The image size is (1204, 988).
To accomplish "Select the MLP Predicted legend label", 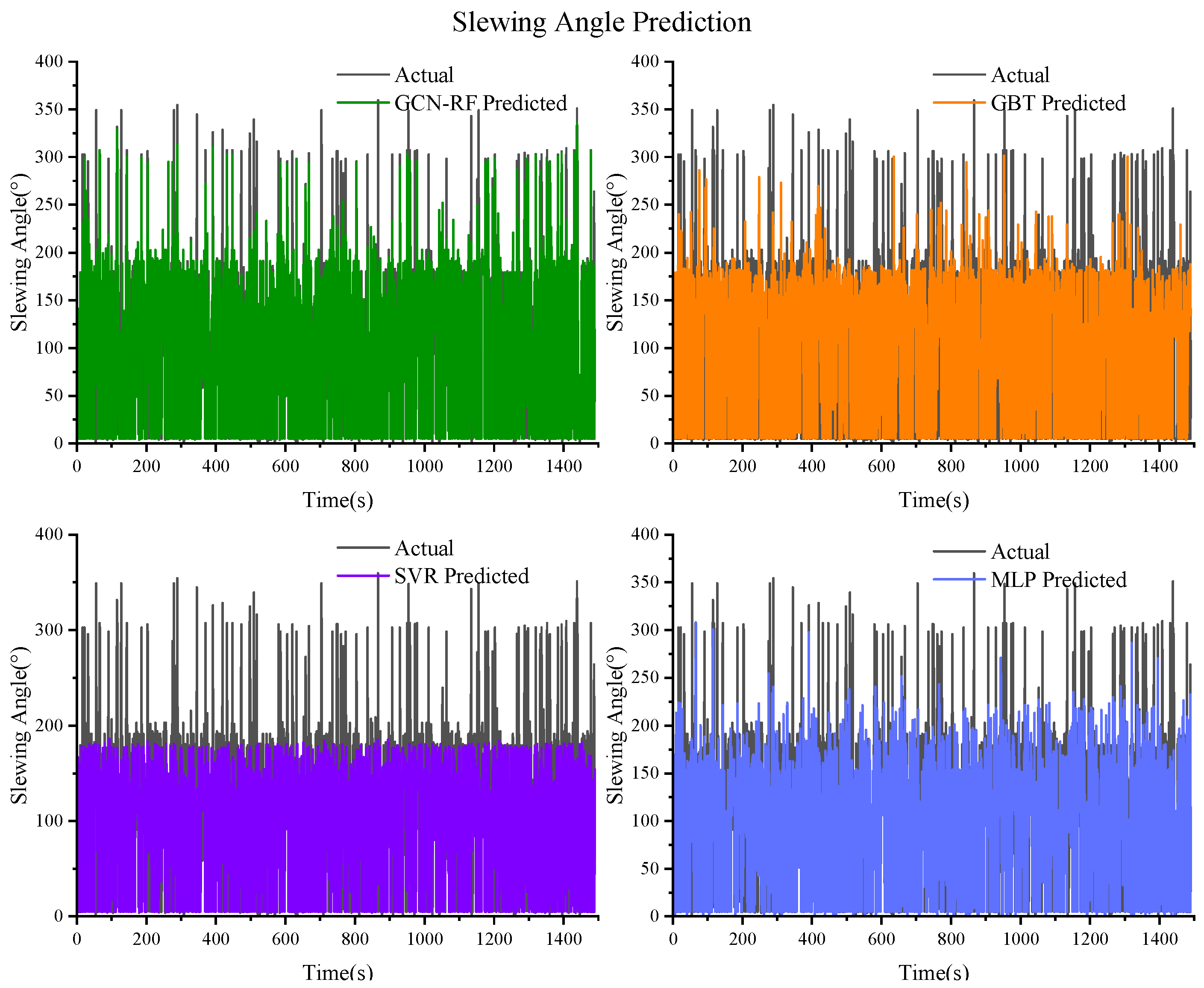I will coord(1059,580).
